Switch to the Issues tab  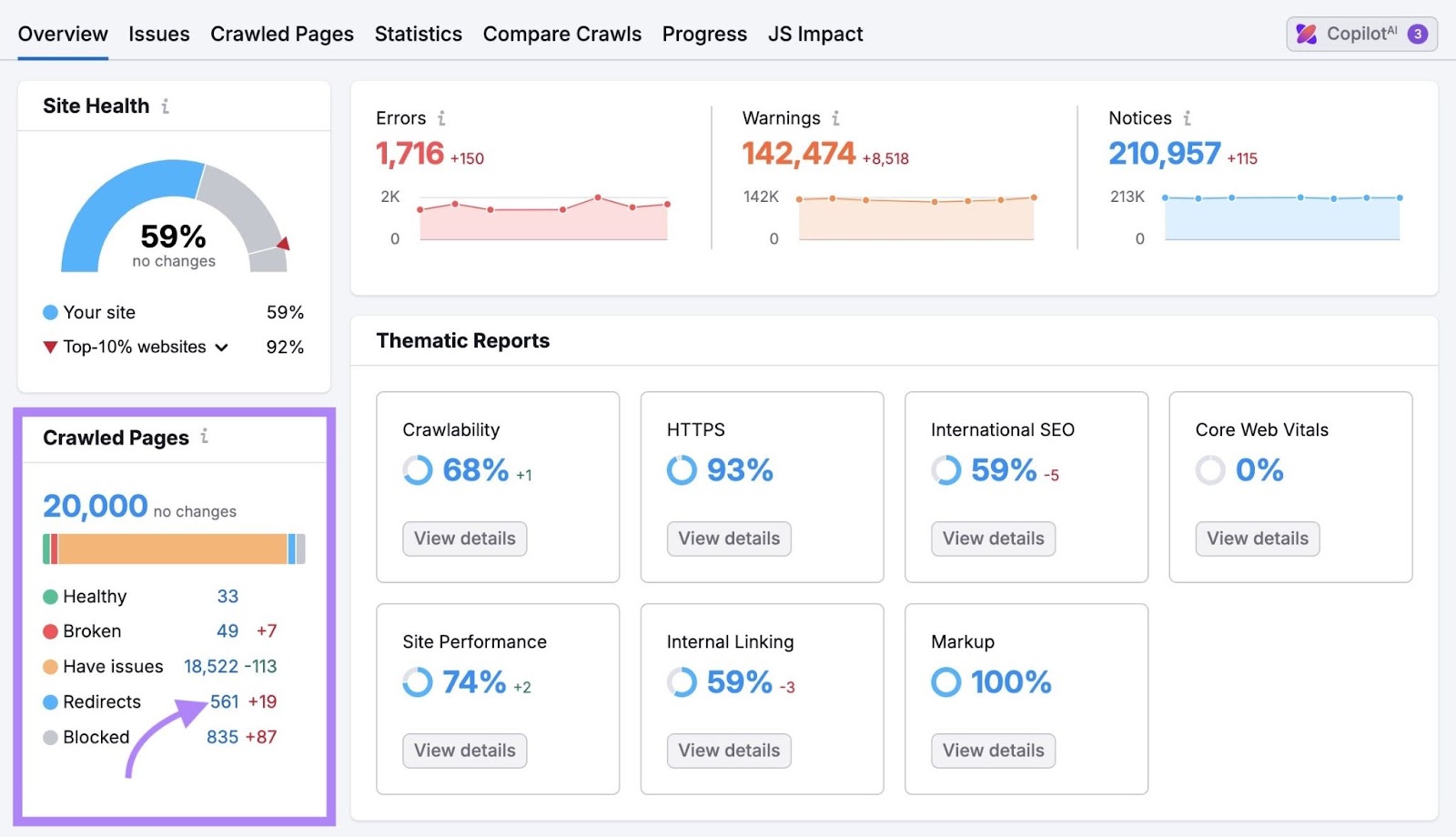point(158,34)
